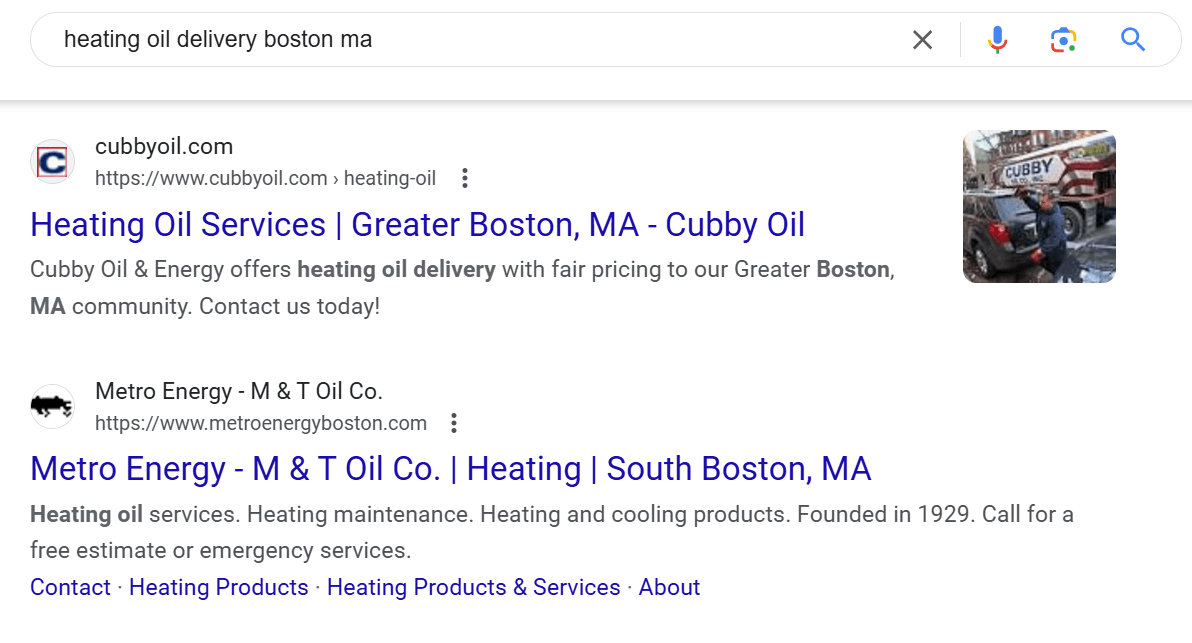The height and width of the screenshot is (643, 1192).
Task: Click the Cubby Oil favicon logo
Action: click(52, 162)
